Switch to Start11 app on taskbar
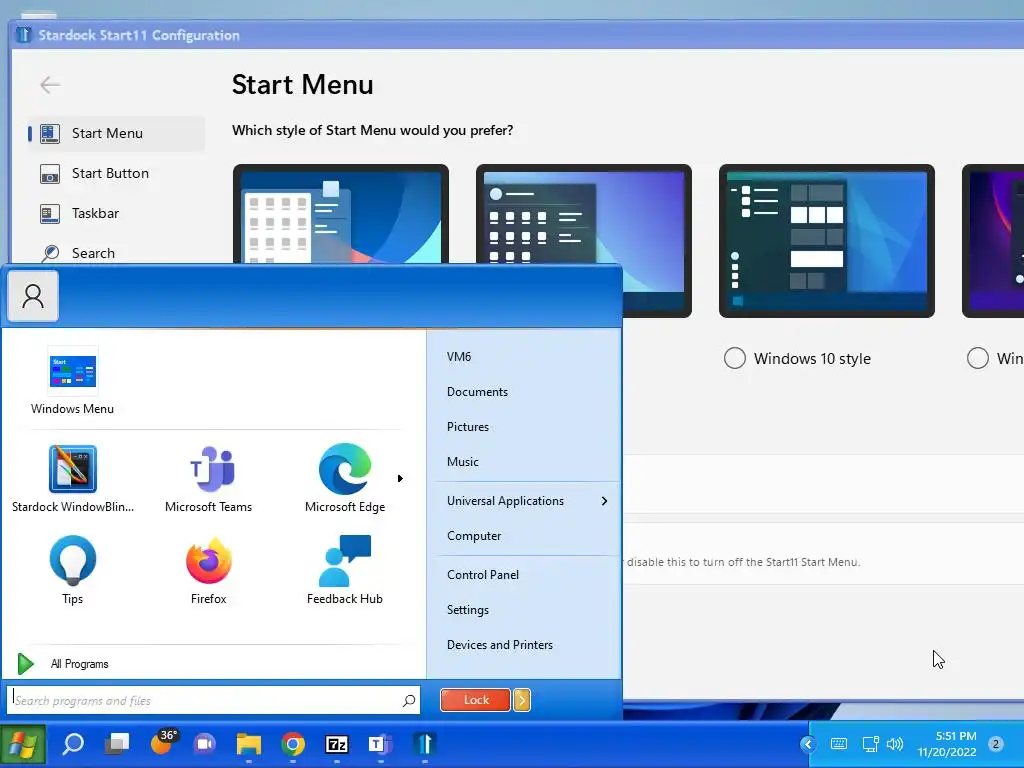The height and width of the screenshot is (768, 1024). point(424,744)
